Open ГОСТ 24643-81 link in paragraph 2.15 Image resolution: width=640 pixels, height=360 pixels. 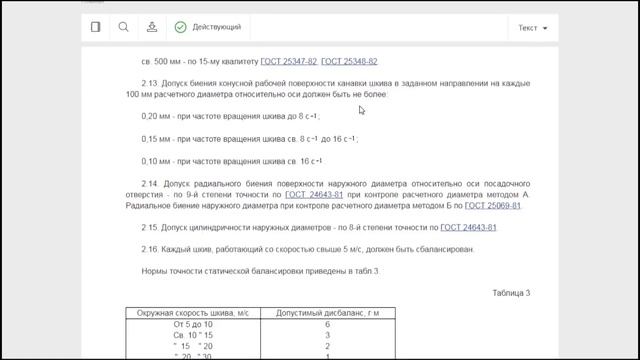468,227
